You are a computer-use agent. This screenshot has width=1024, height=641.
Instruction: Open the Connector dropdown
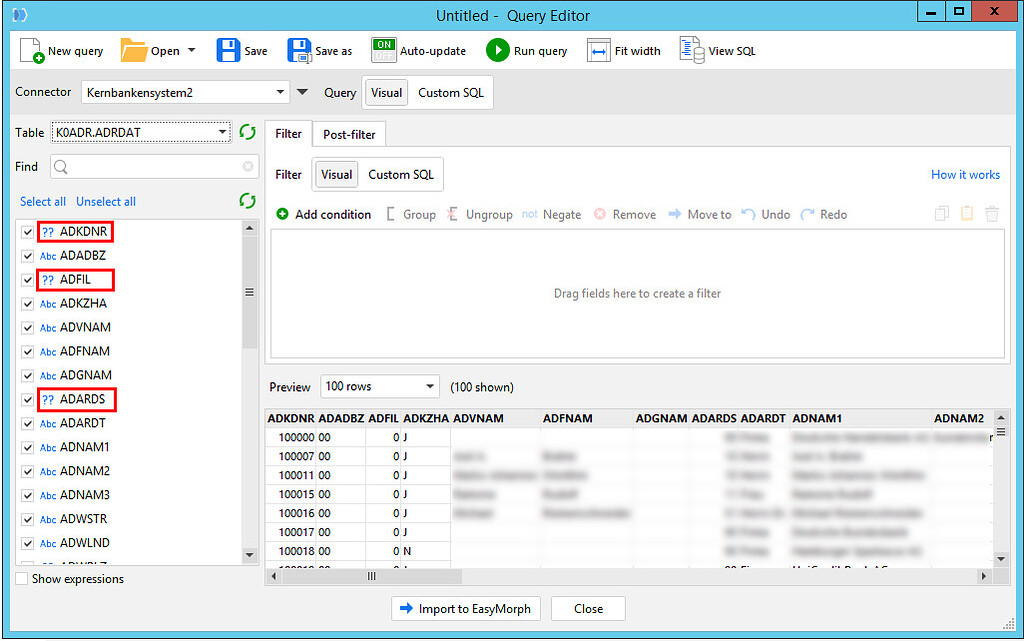pyautogui.click(x=281, y=91)
